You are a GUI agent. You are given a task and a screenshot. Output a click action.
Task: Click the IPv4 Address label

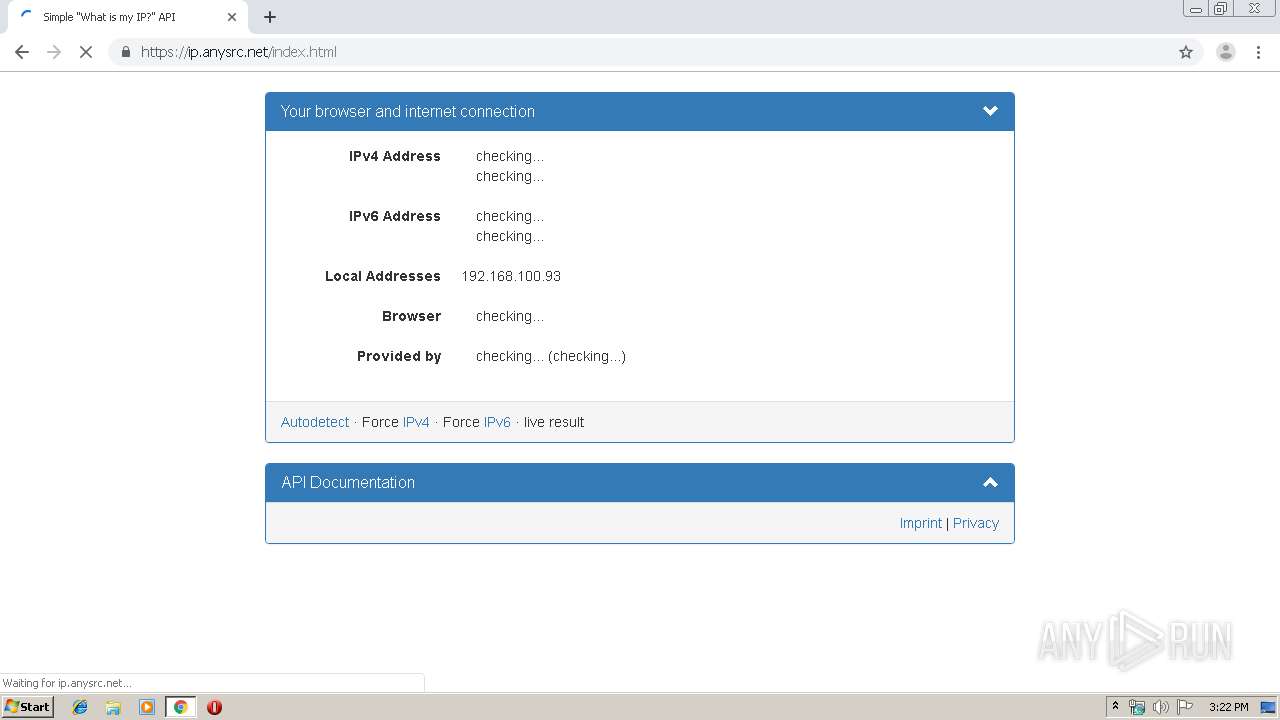coord(395,156)
